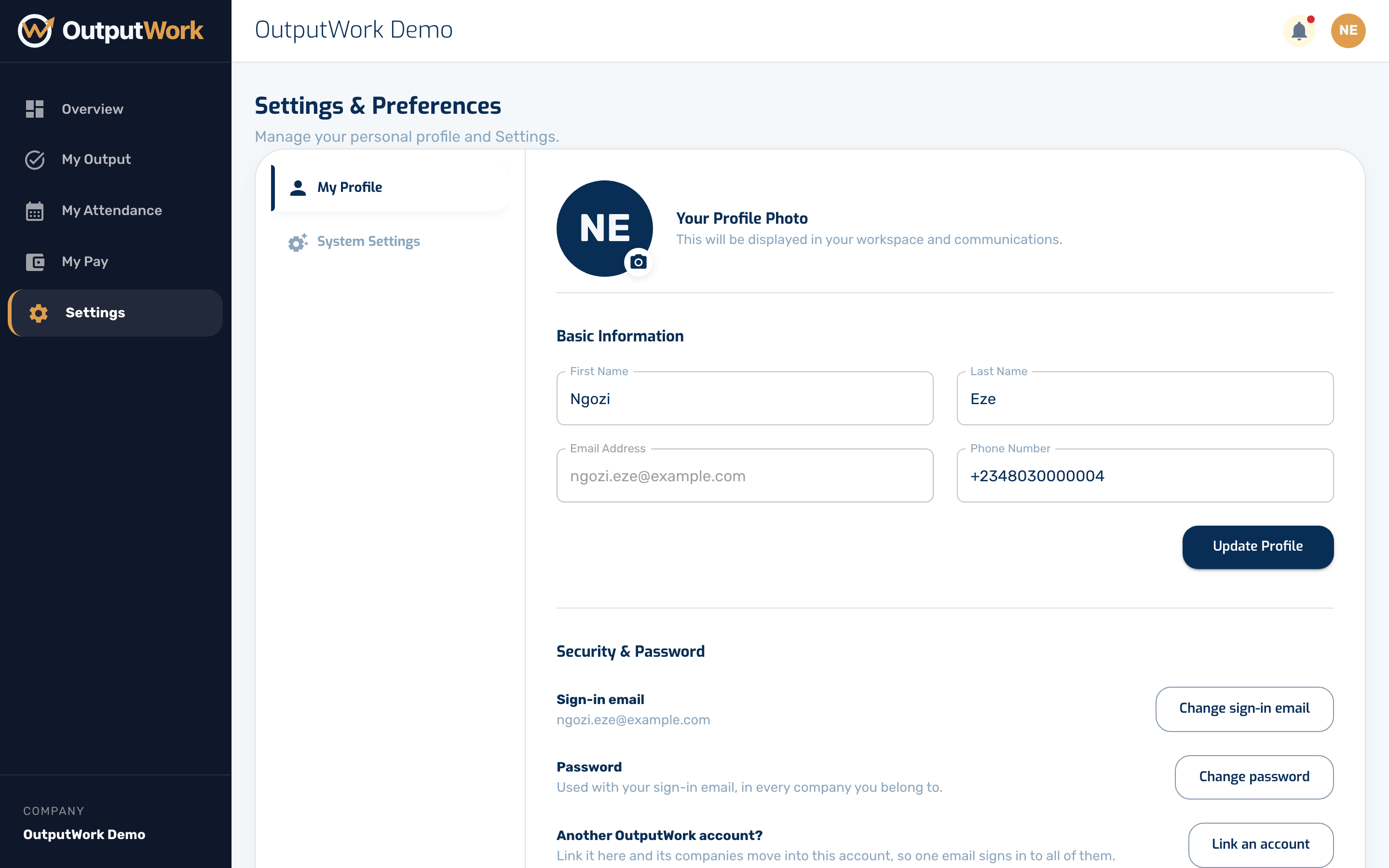Open the notifications bell

(x=1299, y=30)
